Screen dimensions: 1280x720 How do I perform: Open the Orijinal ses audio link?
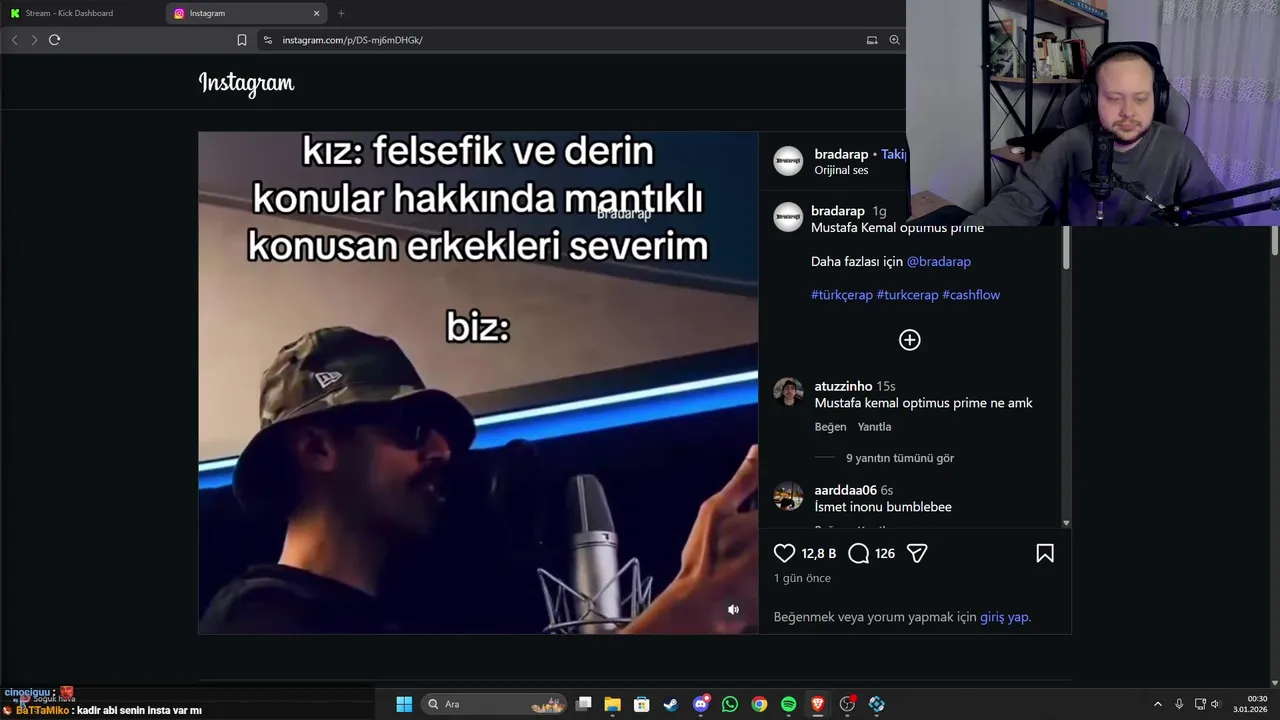click(841, 170)
